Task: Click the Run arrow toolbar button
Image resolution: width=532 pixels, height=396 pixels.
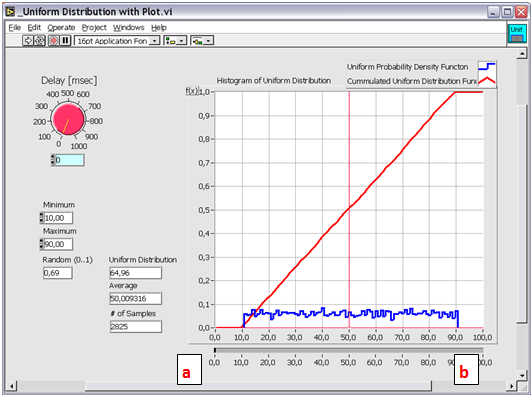Action: point(28,41)
